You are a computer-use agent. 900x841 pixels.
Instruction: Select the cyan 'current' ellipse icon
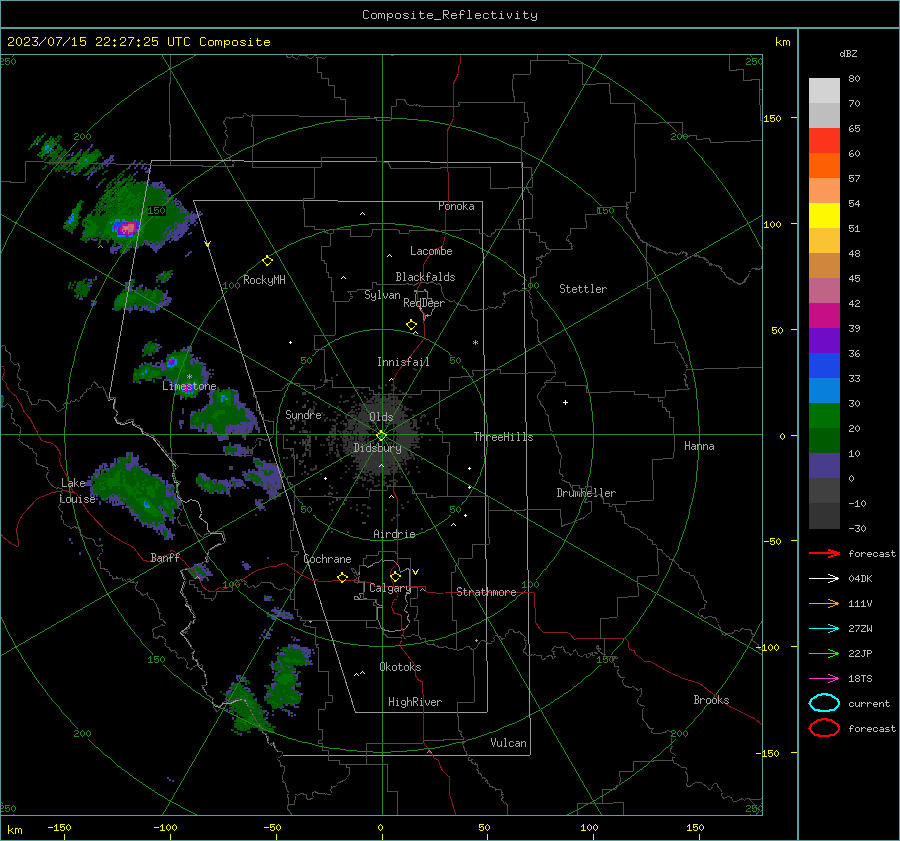824,703
